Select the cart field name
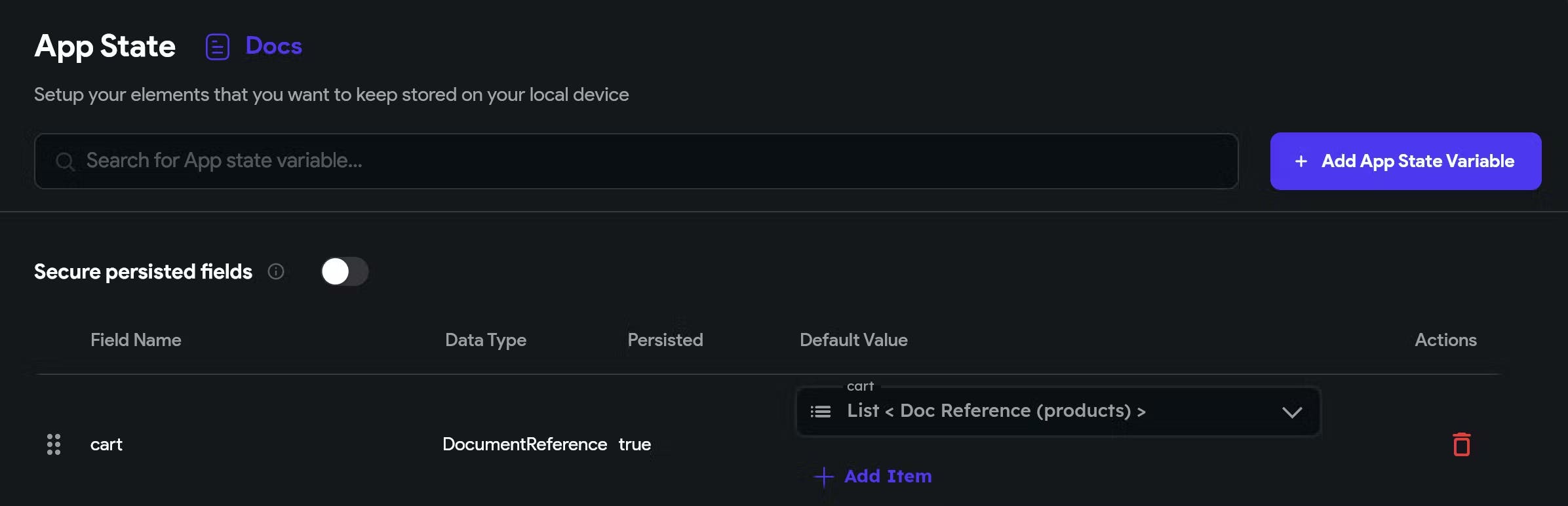Screen dimensions: 1568x506 coord(106,444)
